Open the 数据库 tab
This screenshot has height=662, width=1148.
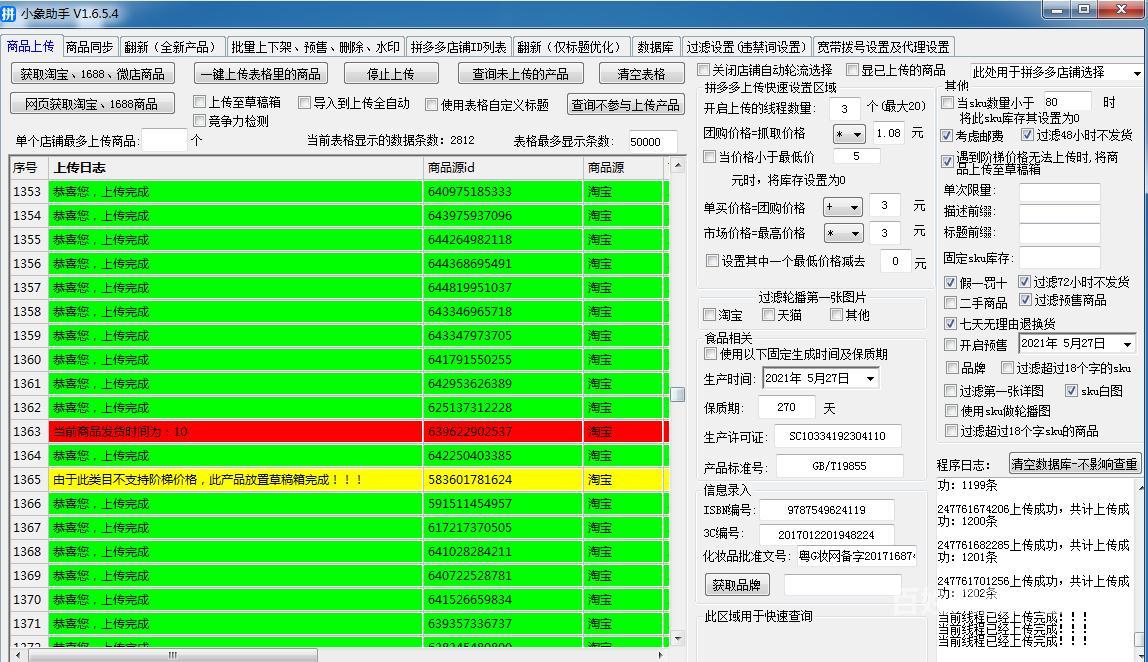pyautogui.click(x=655, y=47)
